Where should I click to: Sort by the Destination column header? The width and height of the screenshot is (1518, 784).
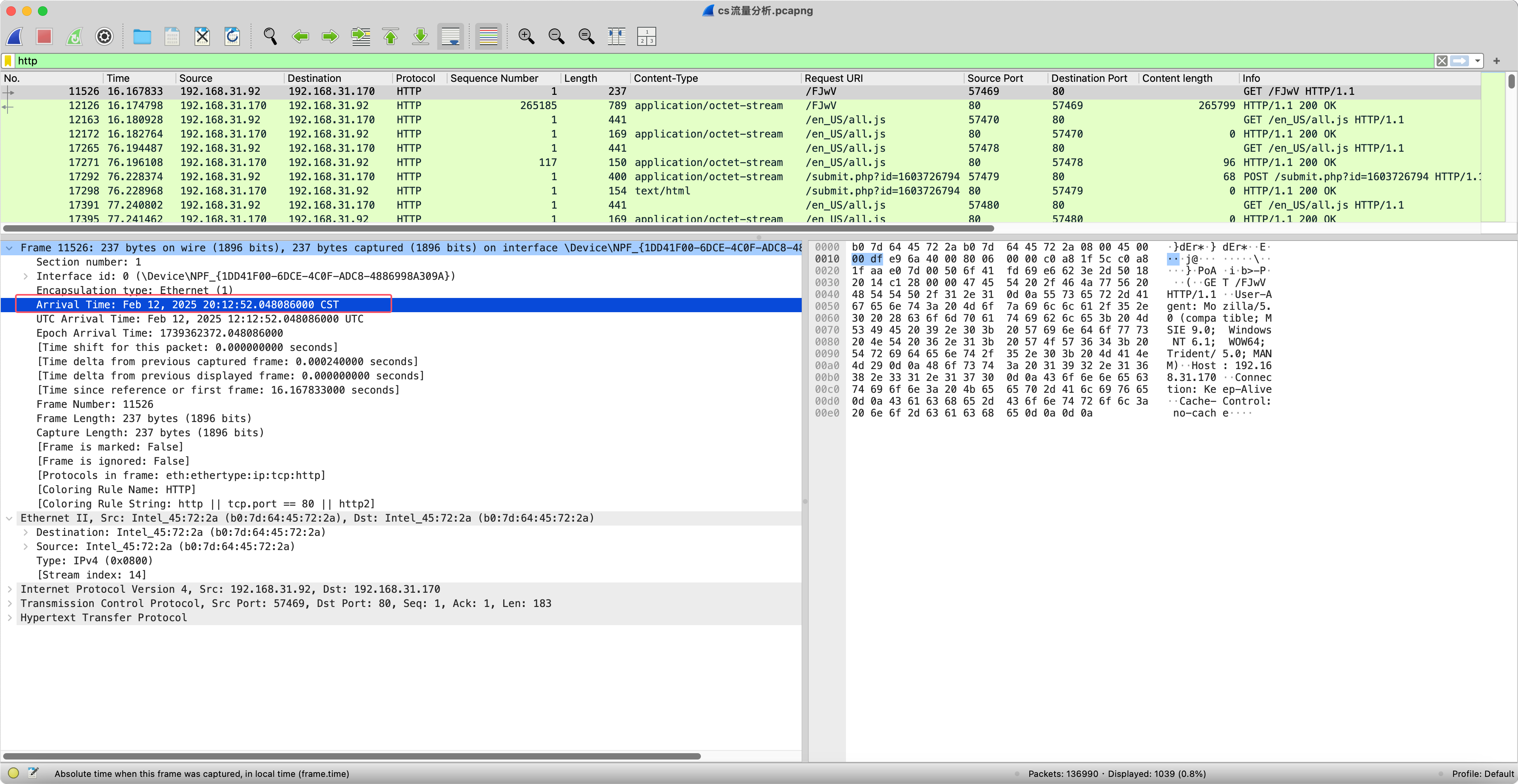tap(338, 78)
